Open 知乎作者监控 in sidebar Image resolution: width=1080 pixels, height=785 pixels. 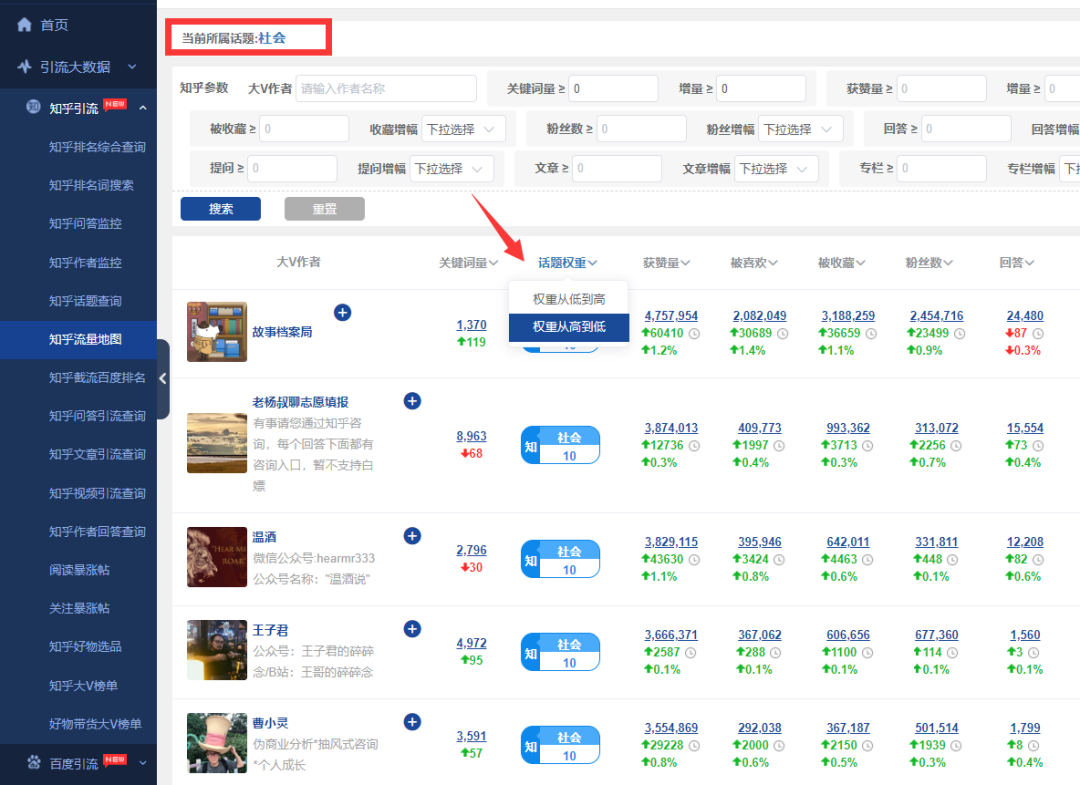(x=85, y=262)
